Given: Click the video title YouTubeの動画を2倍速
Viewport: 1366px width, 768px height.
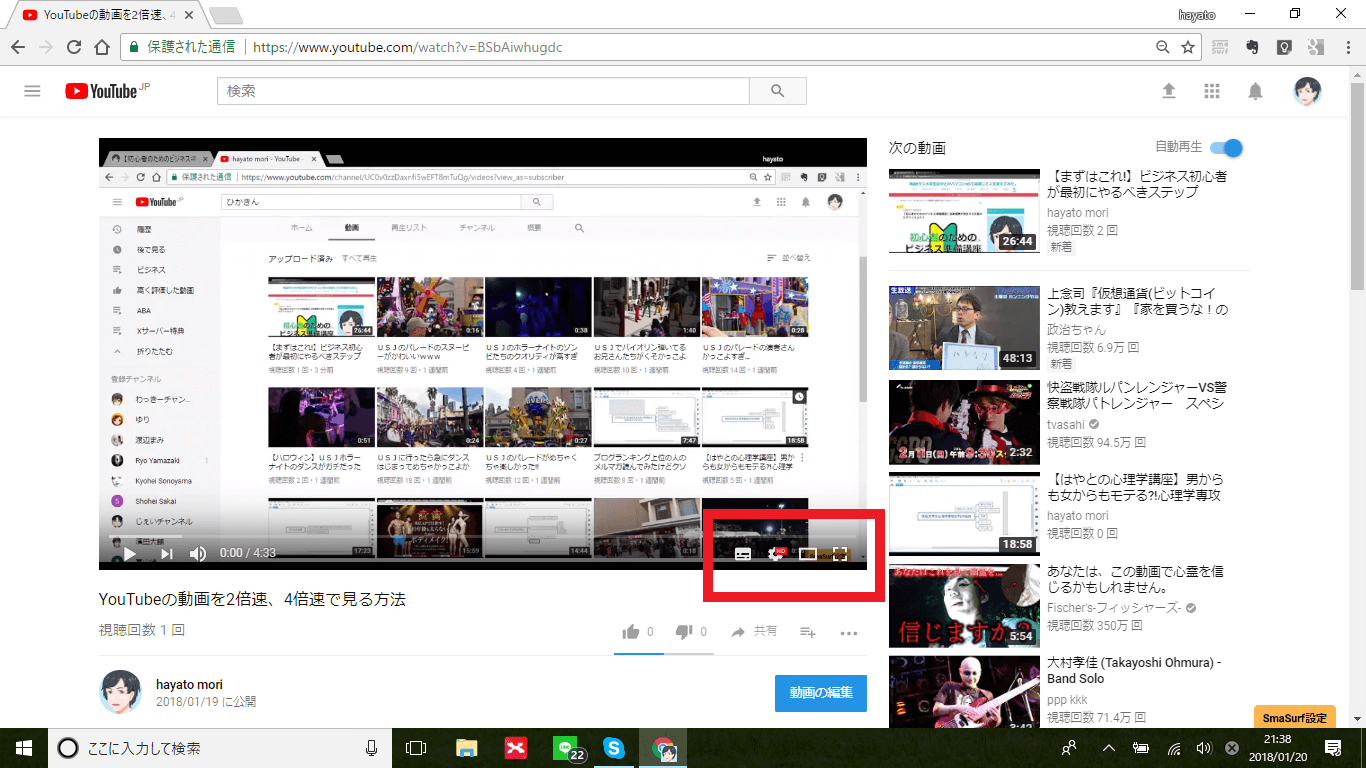Looking at the screenshot, I should tap(252, 599).
